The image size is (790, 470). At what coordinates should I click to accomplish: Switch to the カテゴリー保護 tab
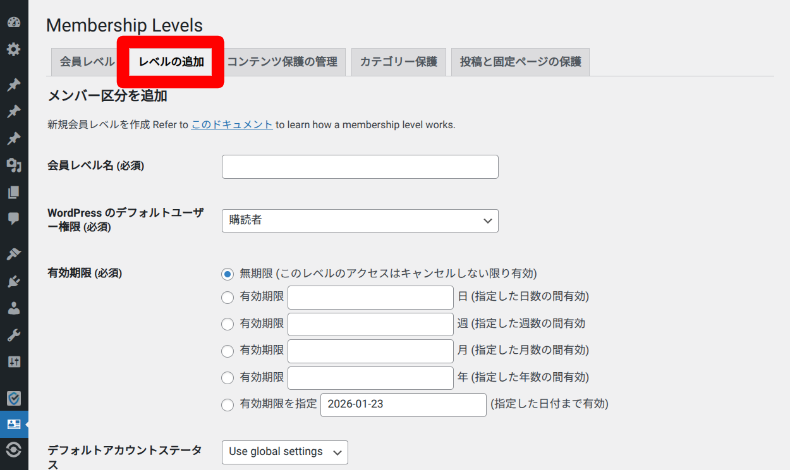point(399,62)
